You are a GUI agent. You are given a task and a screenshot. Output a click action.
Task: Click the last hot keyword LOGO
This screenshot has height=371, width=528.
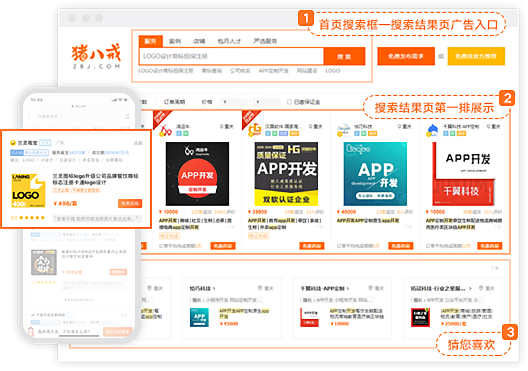coord(333,71)
